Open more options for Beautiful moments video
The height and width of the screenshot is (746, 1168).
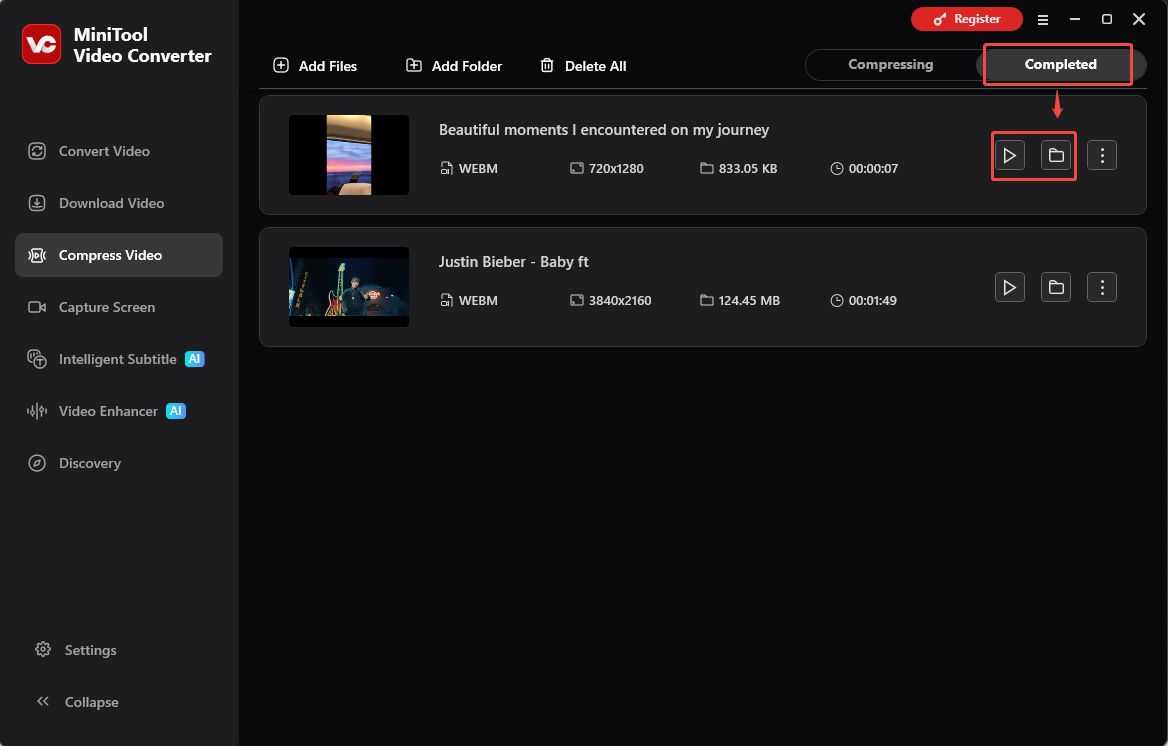1102,156
